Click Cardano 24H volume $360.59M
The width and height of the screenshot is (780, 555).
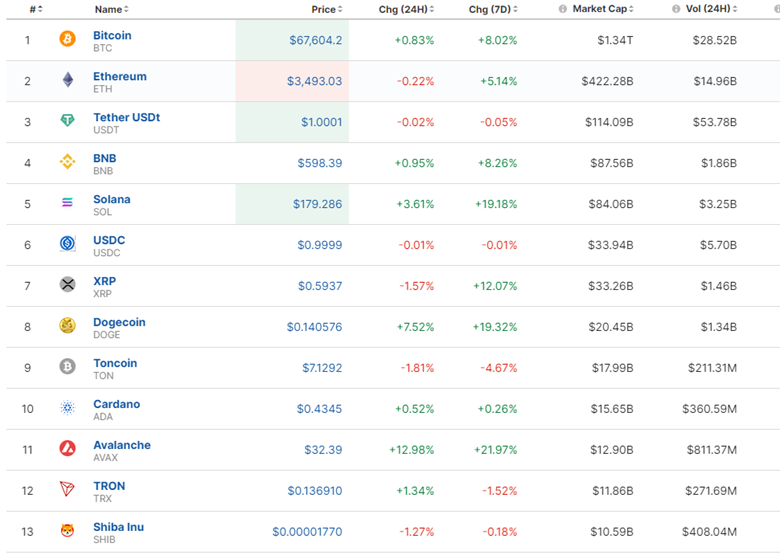point(709,409)
